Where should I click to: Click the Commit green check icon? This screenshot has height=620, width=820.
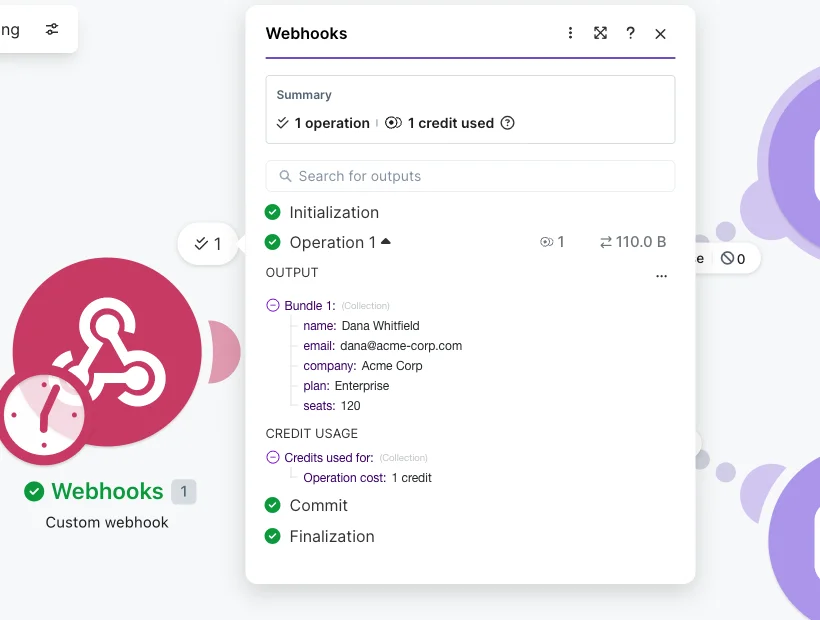coord(272,505)
